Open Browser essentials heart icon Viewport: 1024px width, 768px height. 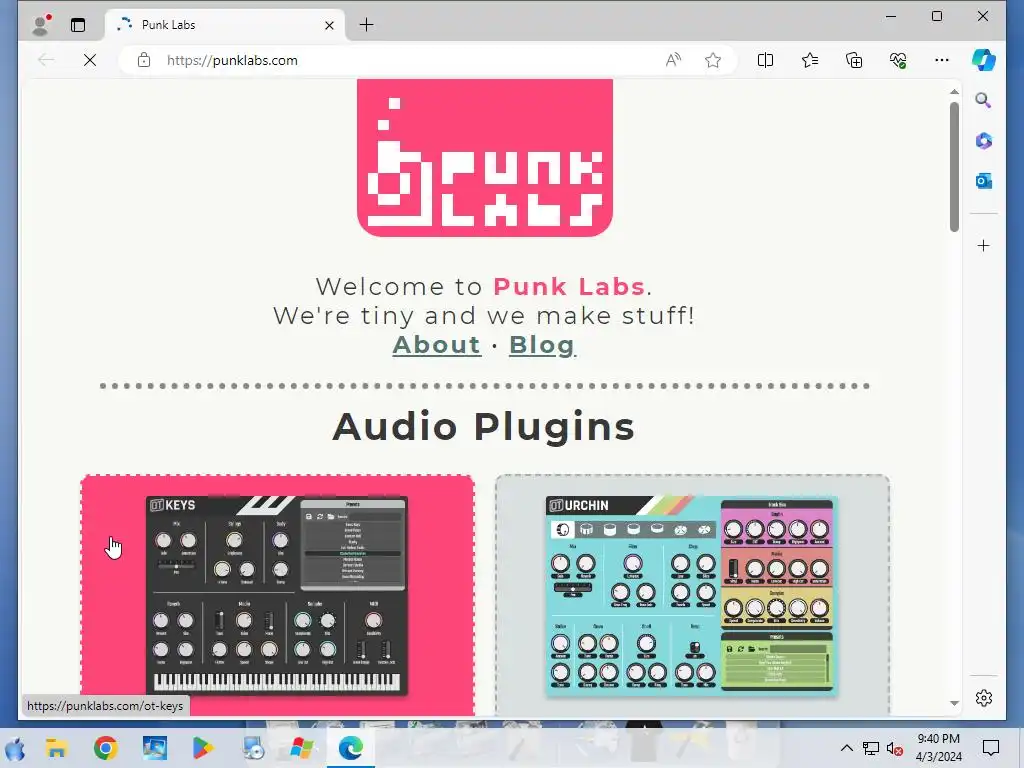[898, 60]
